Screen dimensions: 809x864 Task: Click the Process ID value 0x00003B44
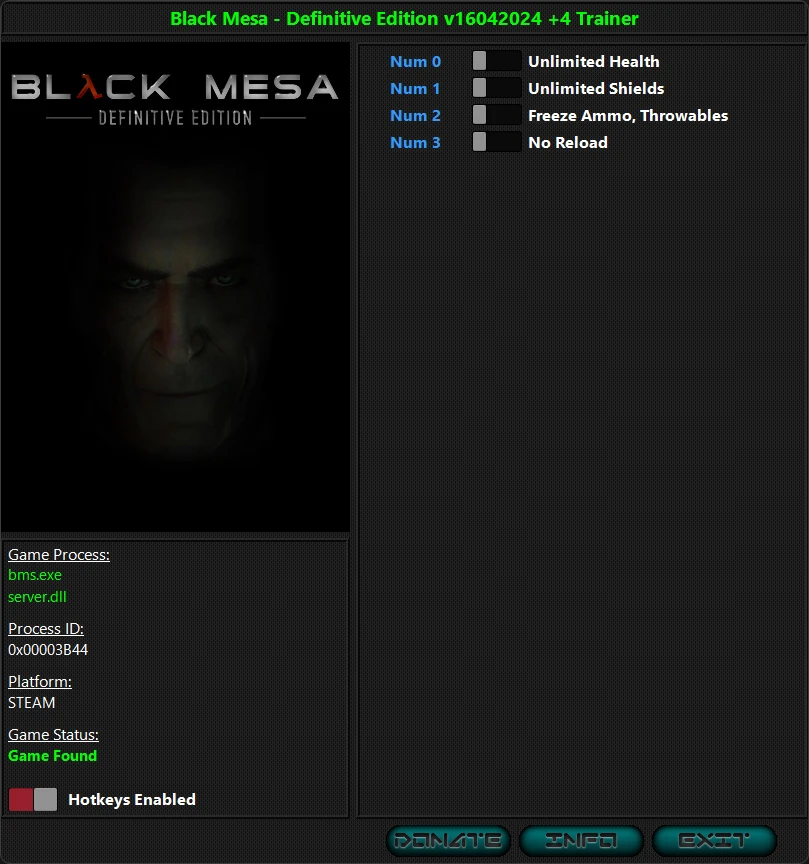pos(47,649)
